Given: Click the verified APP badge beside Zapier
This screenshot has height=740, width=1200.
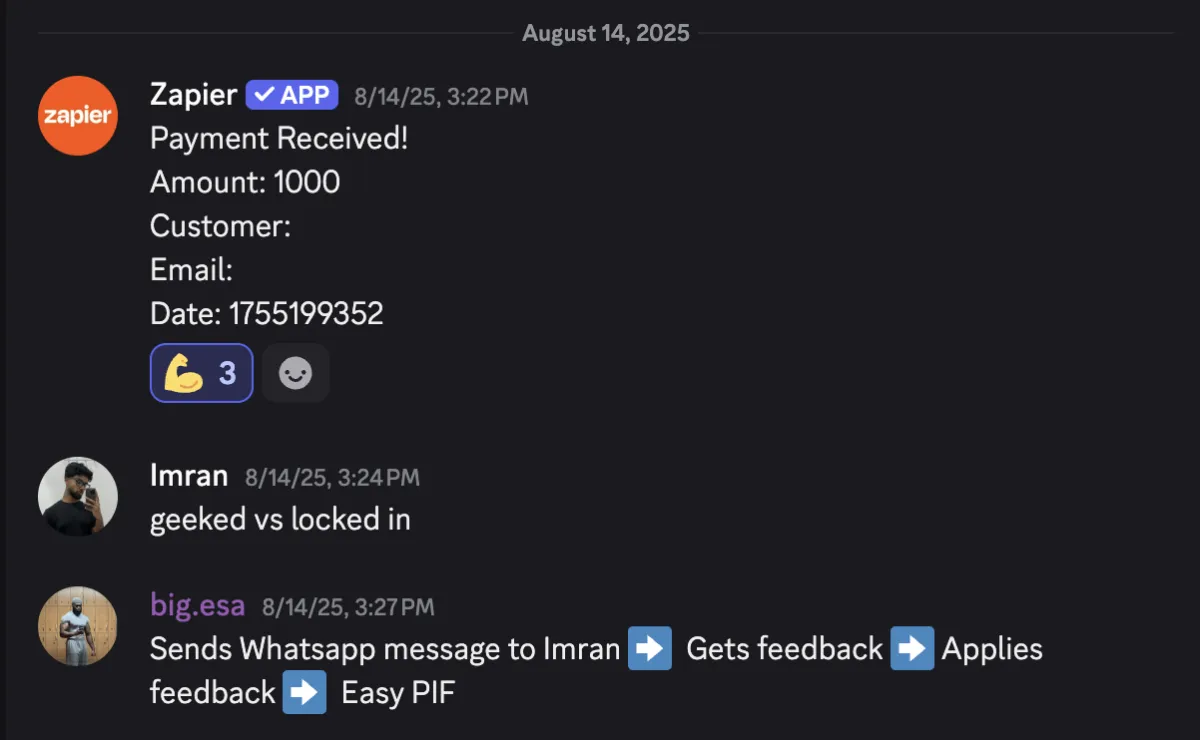Looking at the screenshot, I should click(292, 95).
